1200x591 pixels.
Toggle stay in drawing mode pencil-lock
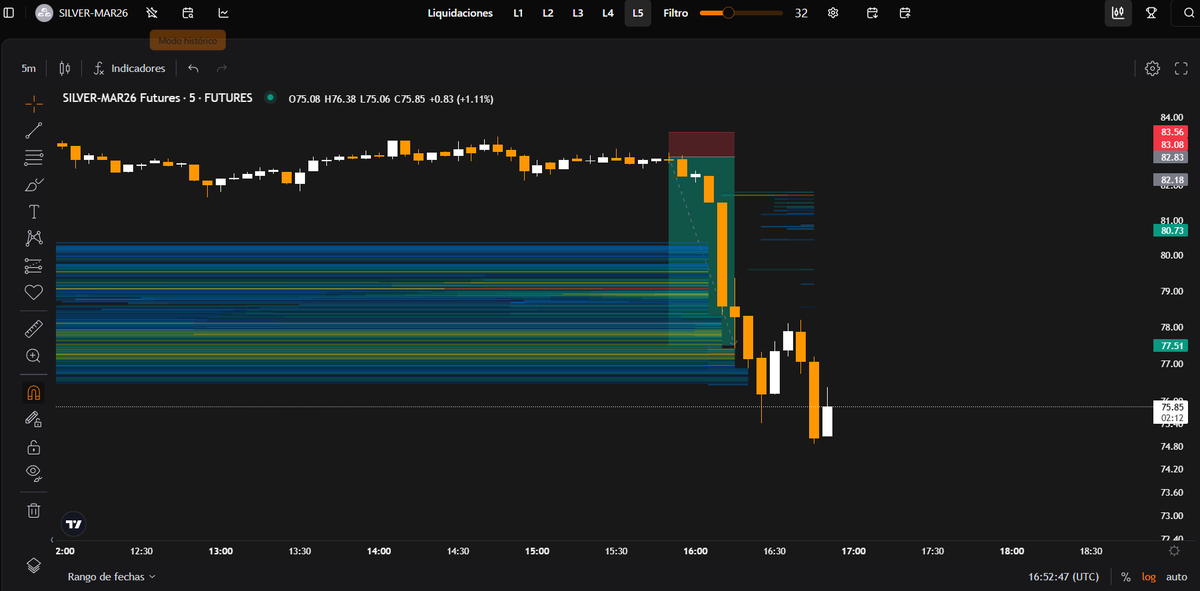click(34, 420)
